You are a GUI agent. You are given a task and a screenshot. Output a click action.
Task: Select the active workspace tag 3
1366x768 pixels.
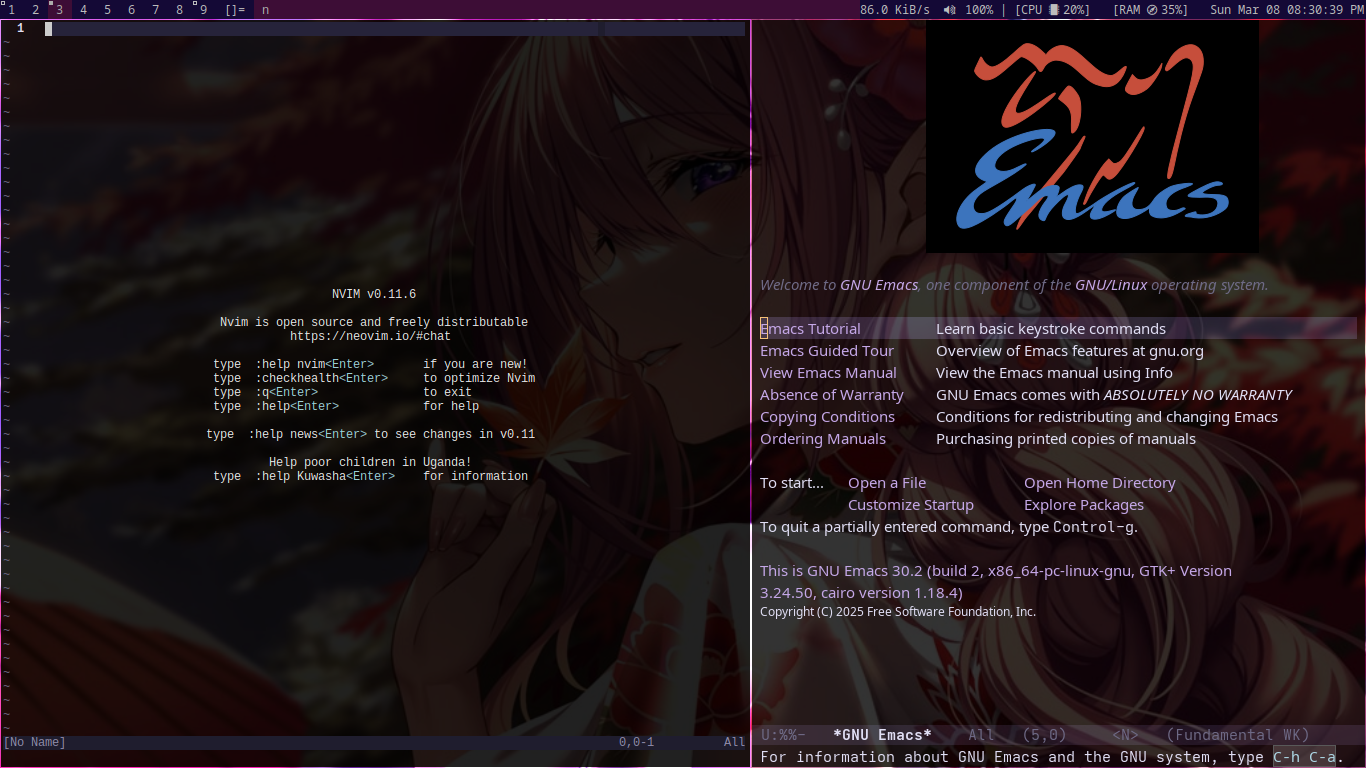pos(60,9)
